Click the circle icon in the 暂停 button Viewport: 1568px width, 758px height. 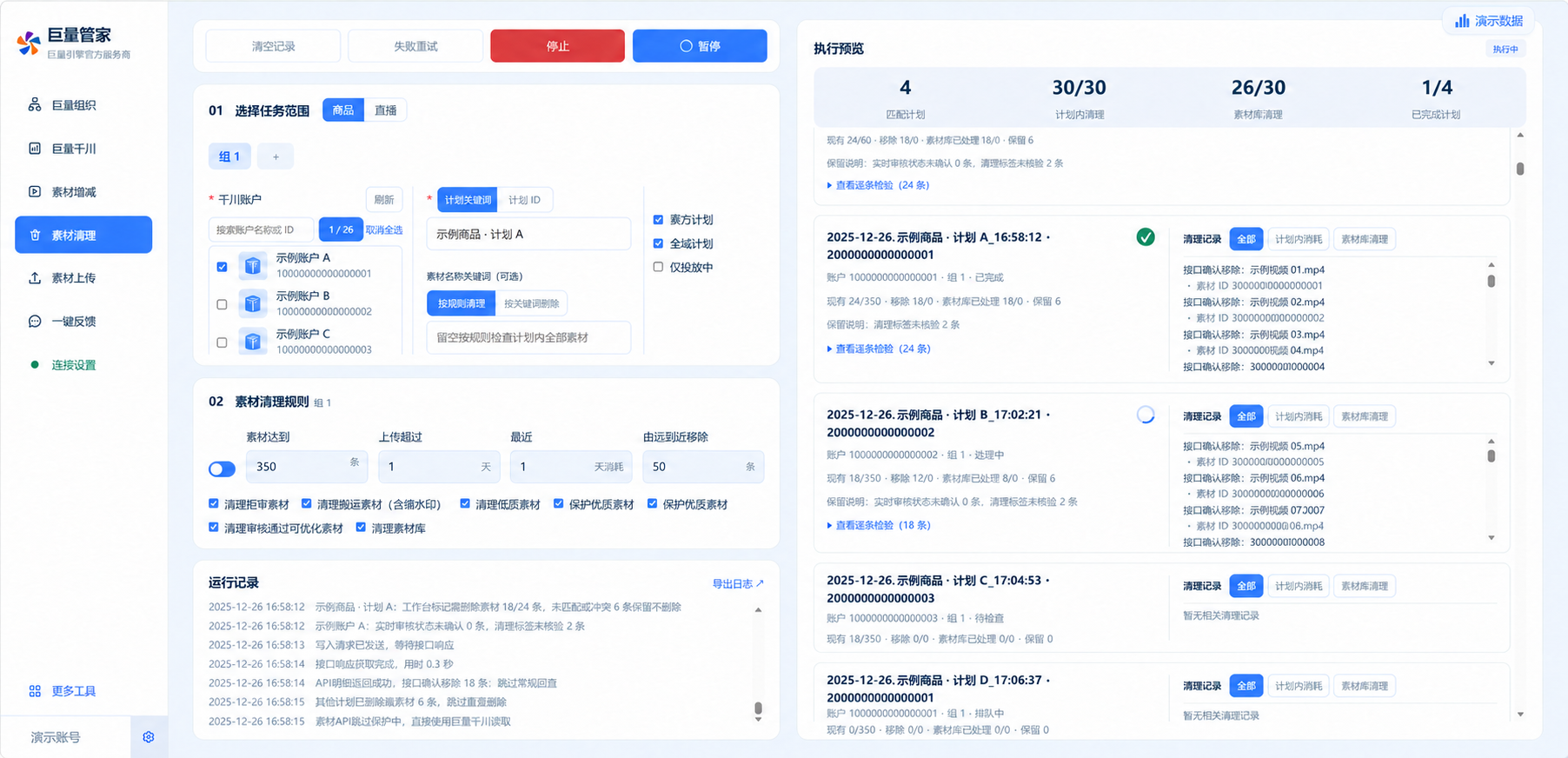686,46
